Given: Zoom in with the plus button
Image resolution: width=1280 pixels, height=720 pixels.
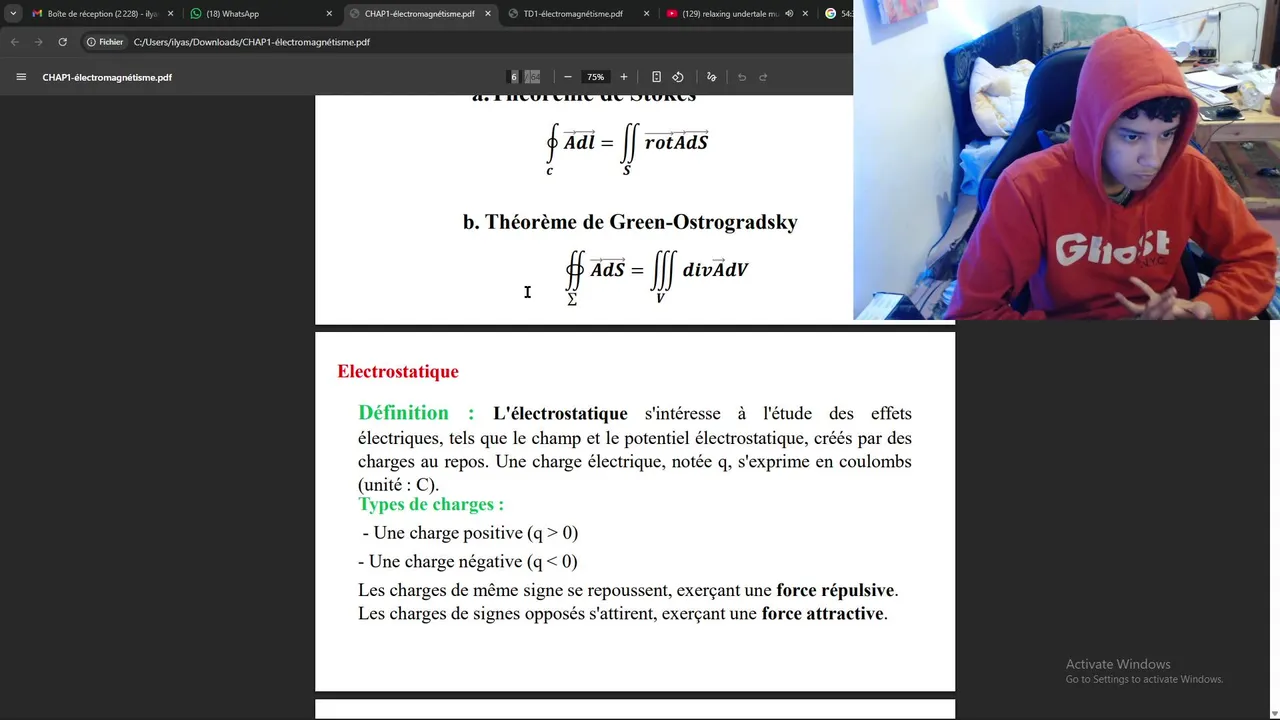Looking at the screenshot, I should tap(624, 77).
